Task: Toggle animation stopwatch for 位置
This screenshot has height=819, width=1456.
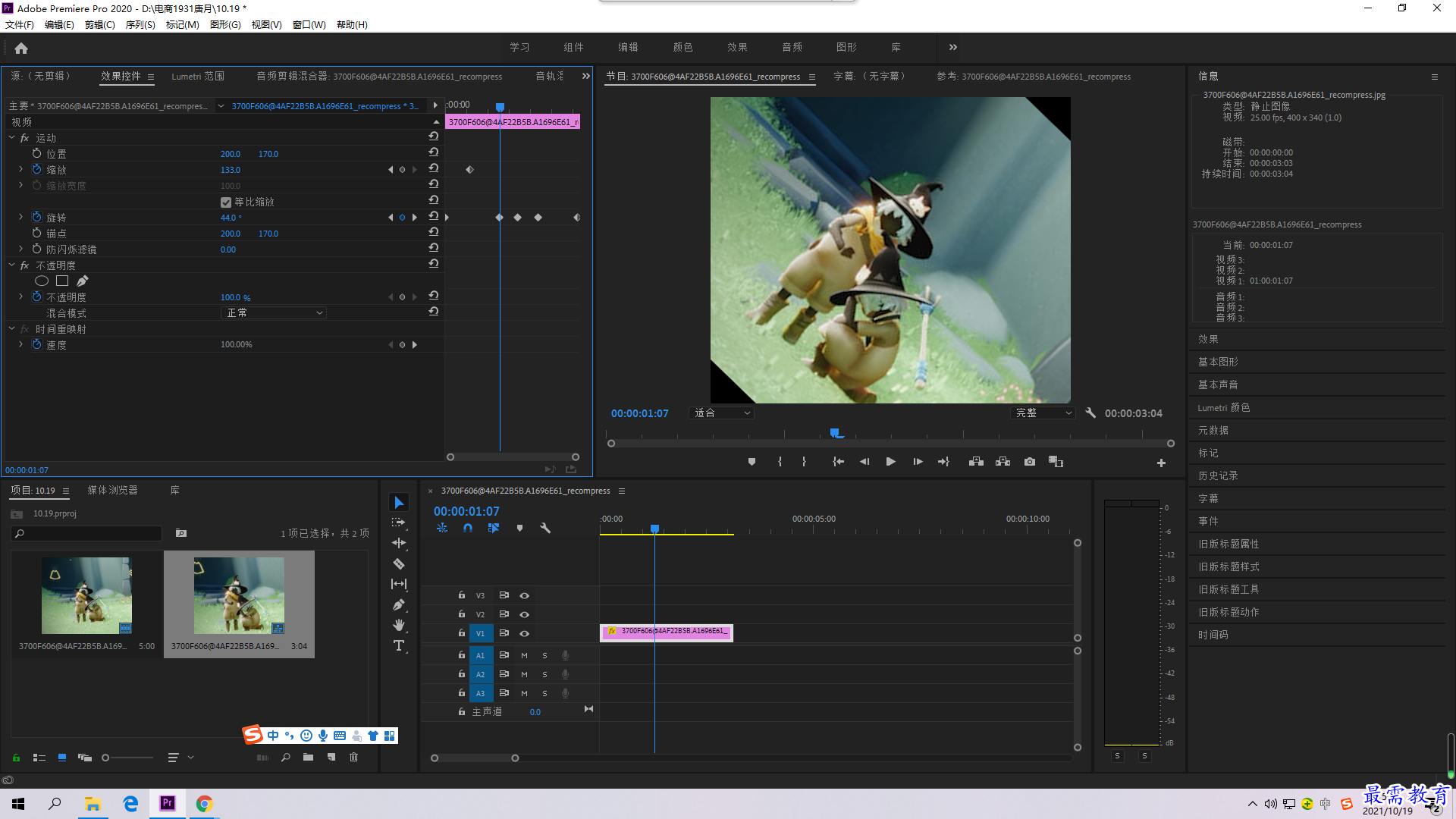Action: pyautogui.click(x=36, y=153)
